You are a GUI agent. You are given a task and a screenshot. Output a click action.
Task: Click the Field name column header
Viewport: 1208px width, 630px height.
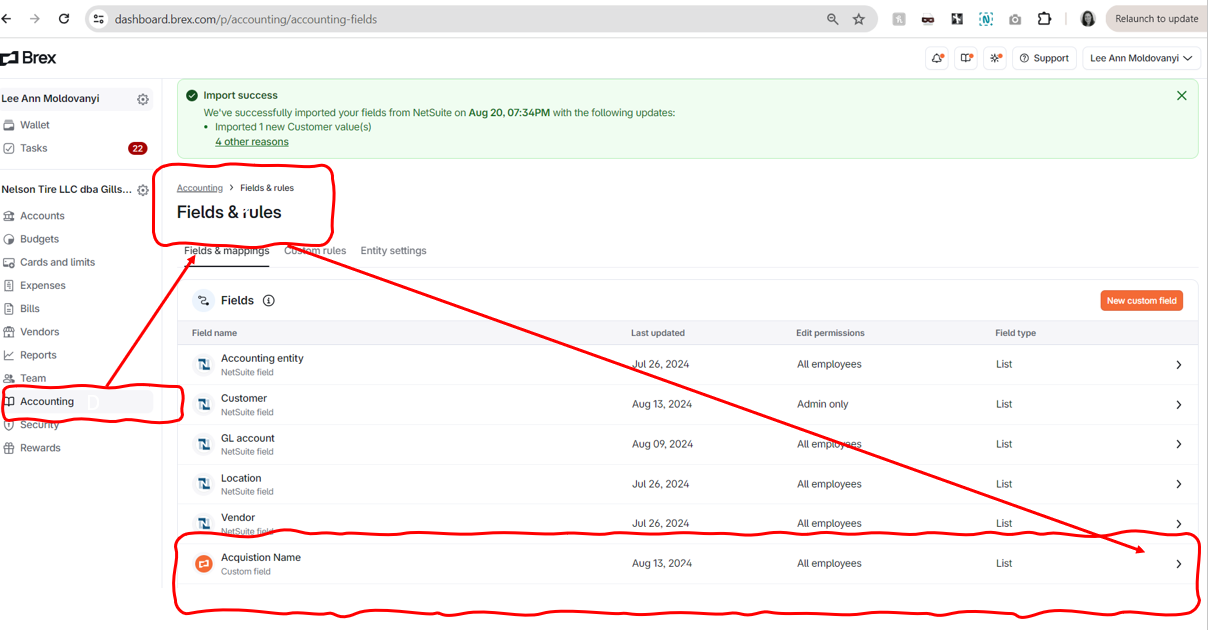tap(214, 333)
